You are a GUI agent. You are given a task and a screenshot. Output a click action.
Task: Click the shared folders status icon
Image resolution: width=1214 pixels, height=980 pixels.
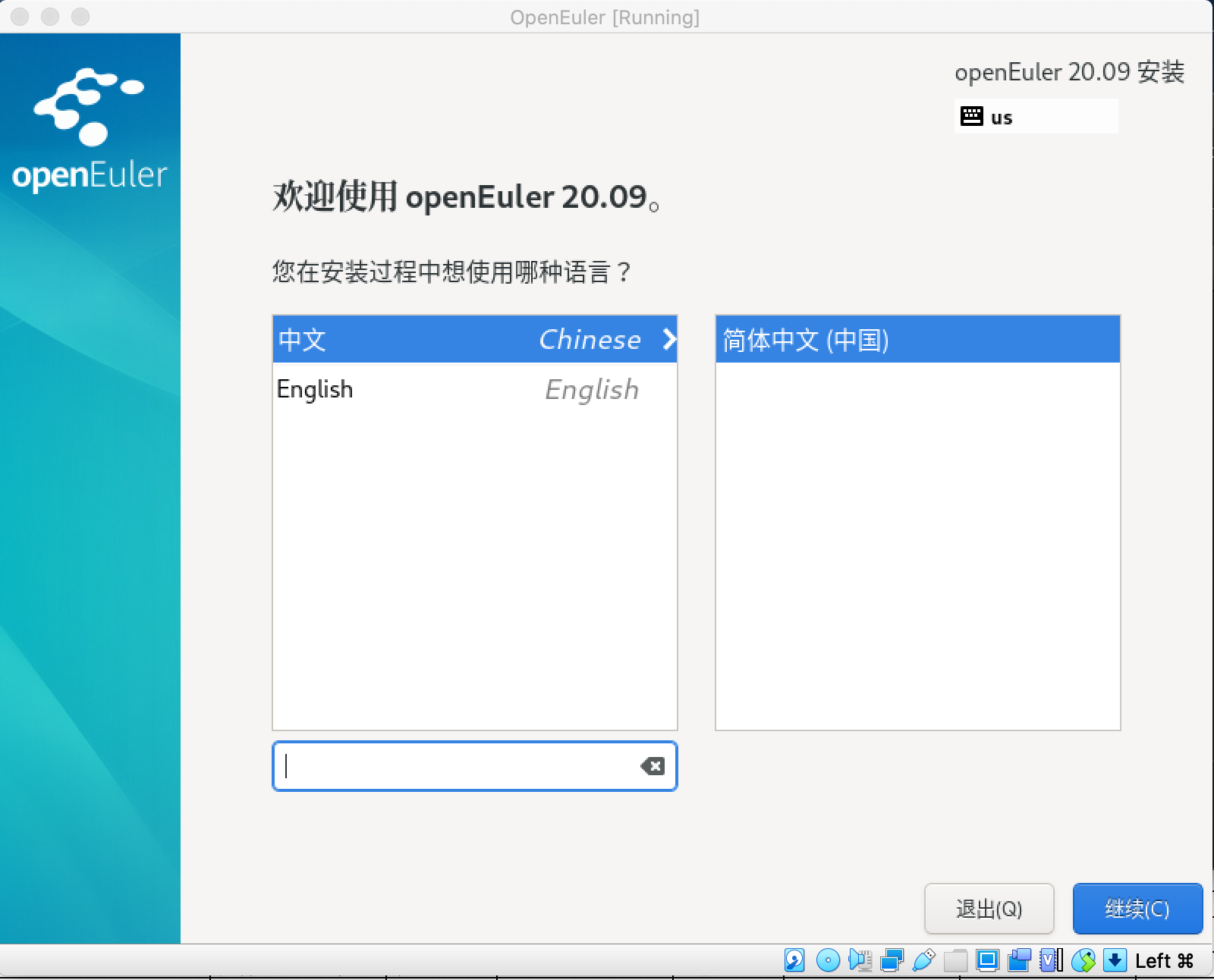point(955,960)
